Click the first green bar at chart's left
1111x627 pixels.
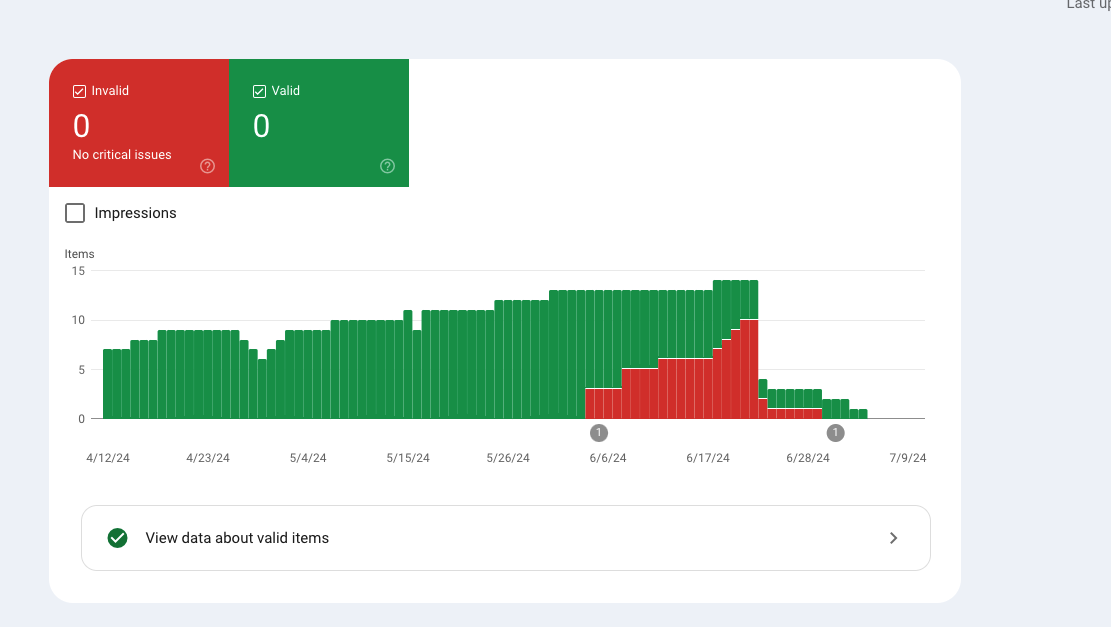tap(107, 384)
